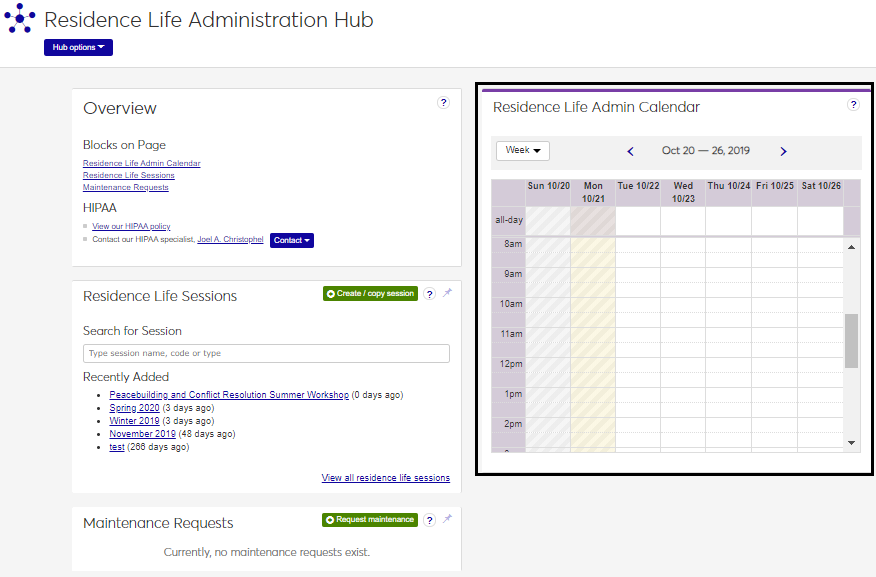Viewport: 876px width, 577px height.
Task: Pin the Residence Life Sessions block
Action: click(447, 293)
